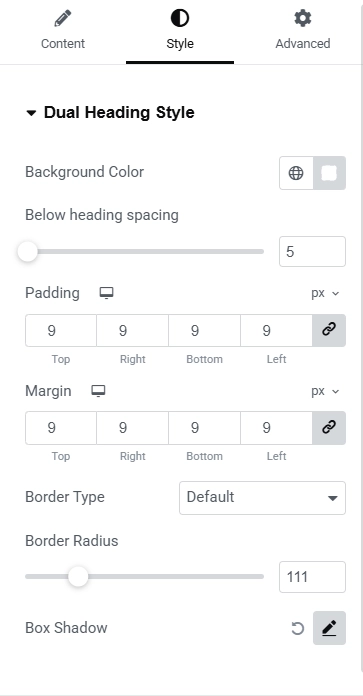
Task: Click the Below heading spacing value field
Action: coord(312,252)
